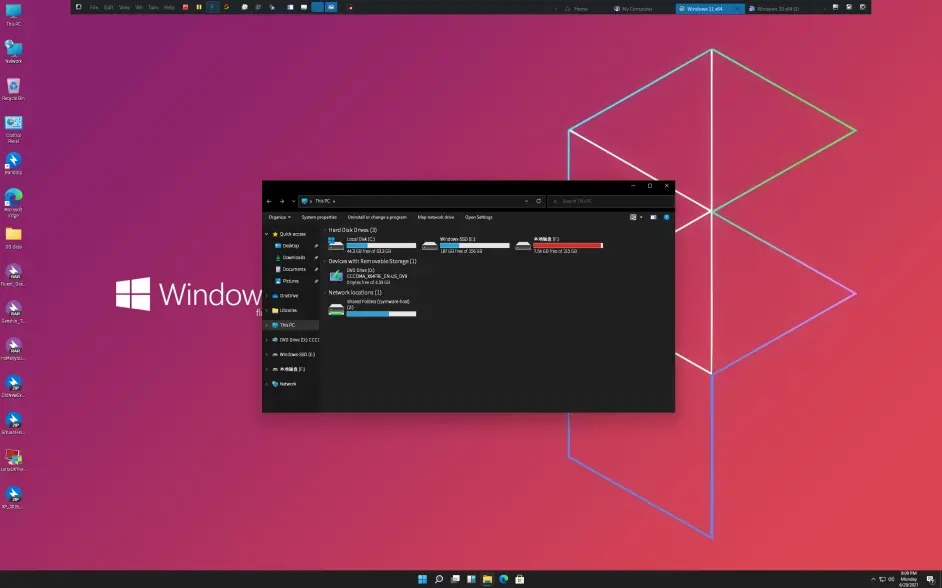Click the view layout icon in Explorer
Image resolution: width=942 pixels, height=588 pixels.
[633, 217]
